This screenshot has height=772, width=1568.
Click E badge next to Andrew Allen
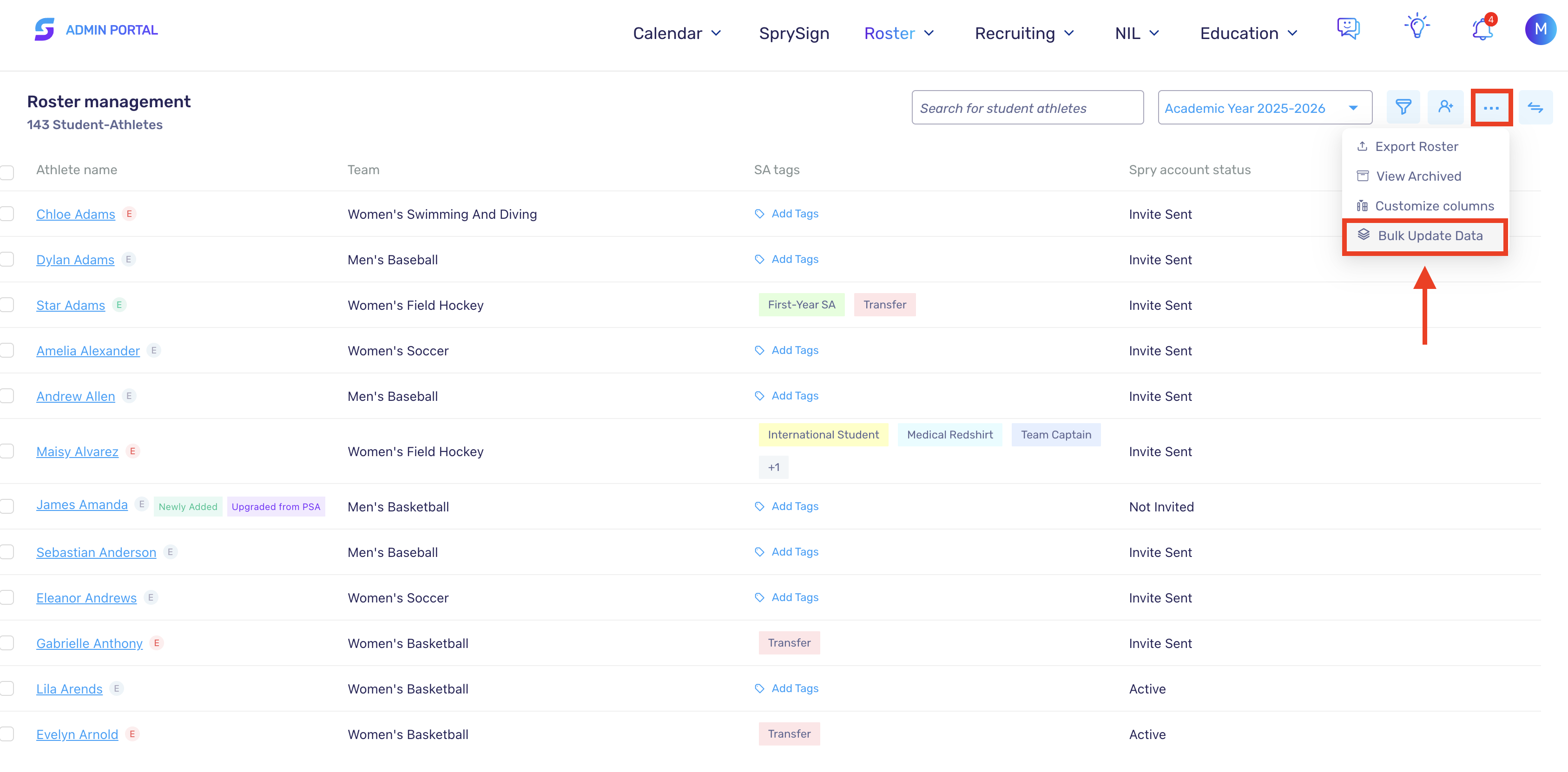pyautogui.click(x=129, y=396)
